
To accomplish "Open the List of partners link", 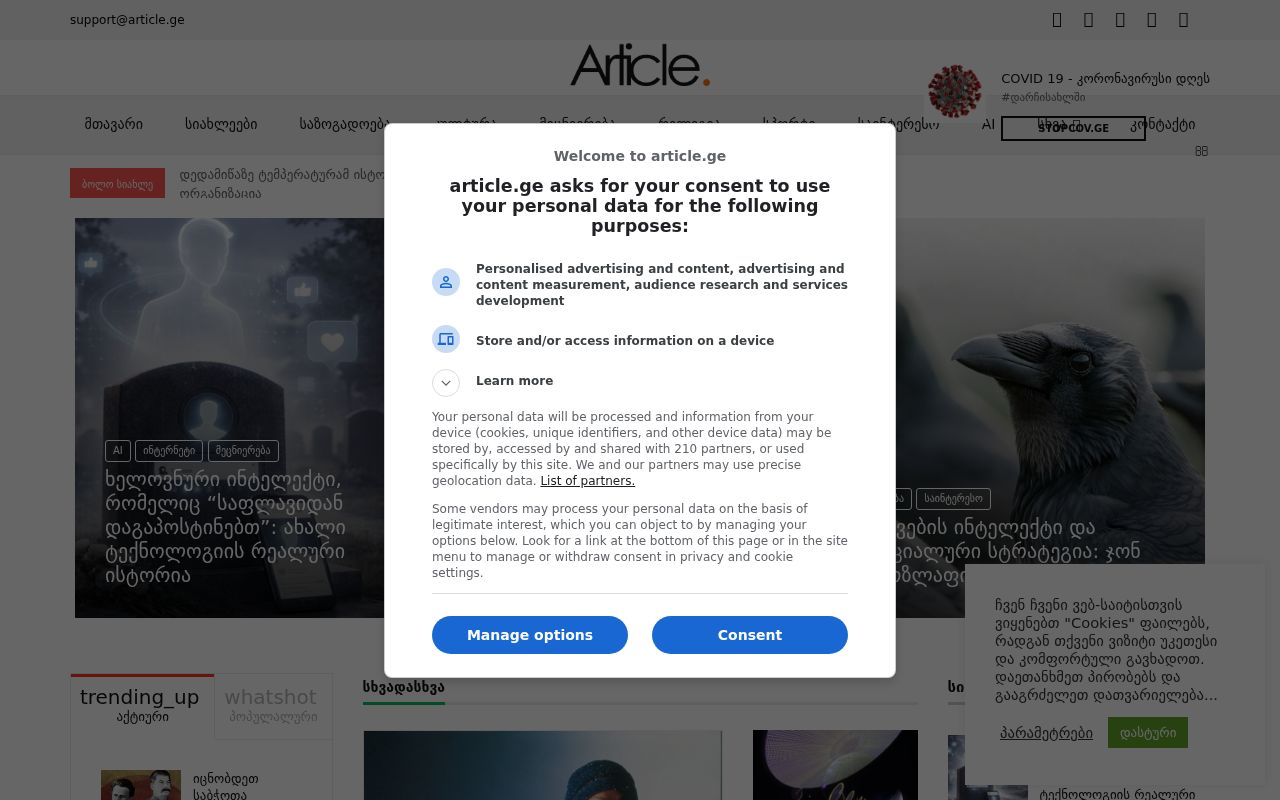I will [587, 481].
